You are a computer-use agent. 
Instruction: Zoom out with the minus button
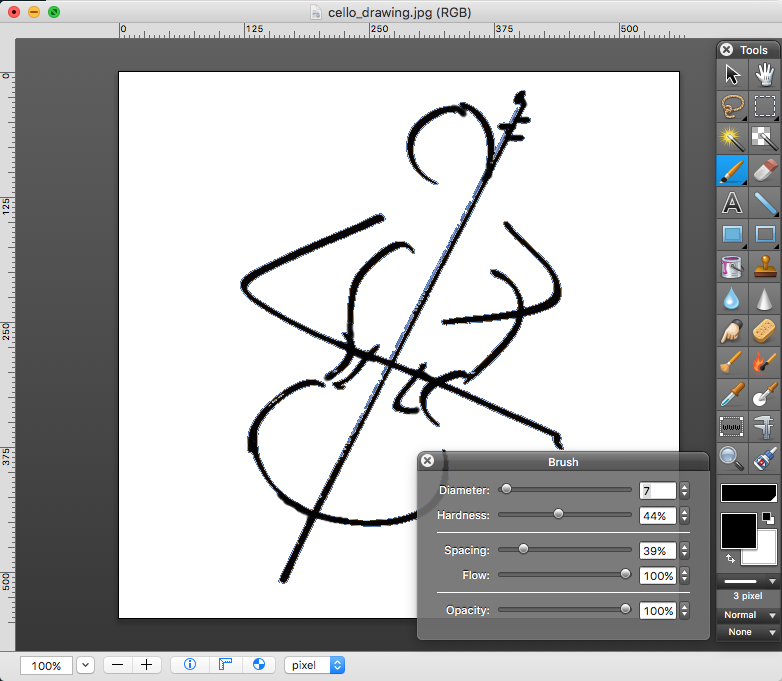click(118, 665)
